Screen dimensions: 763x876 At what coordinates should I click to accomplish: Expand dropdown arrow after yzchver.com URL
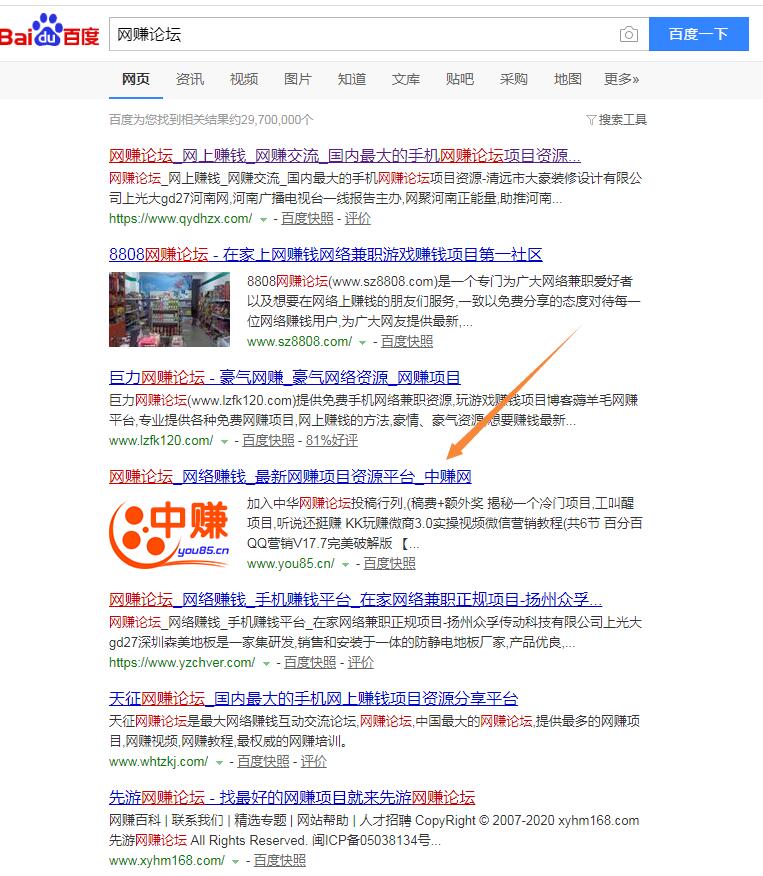click(x=266, y=664)
